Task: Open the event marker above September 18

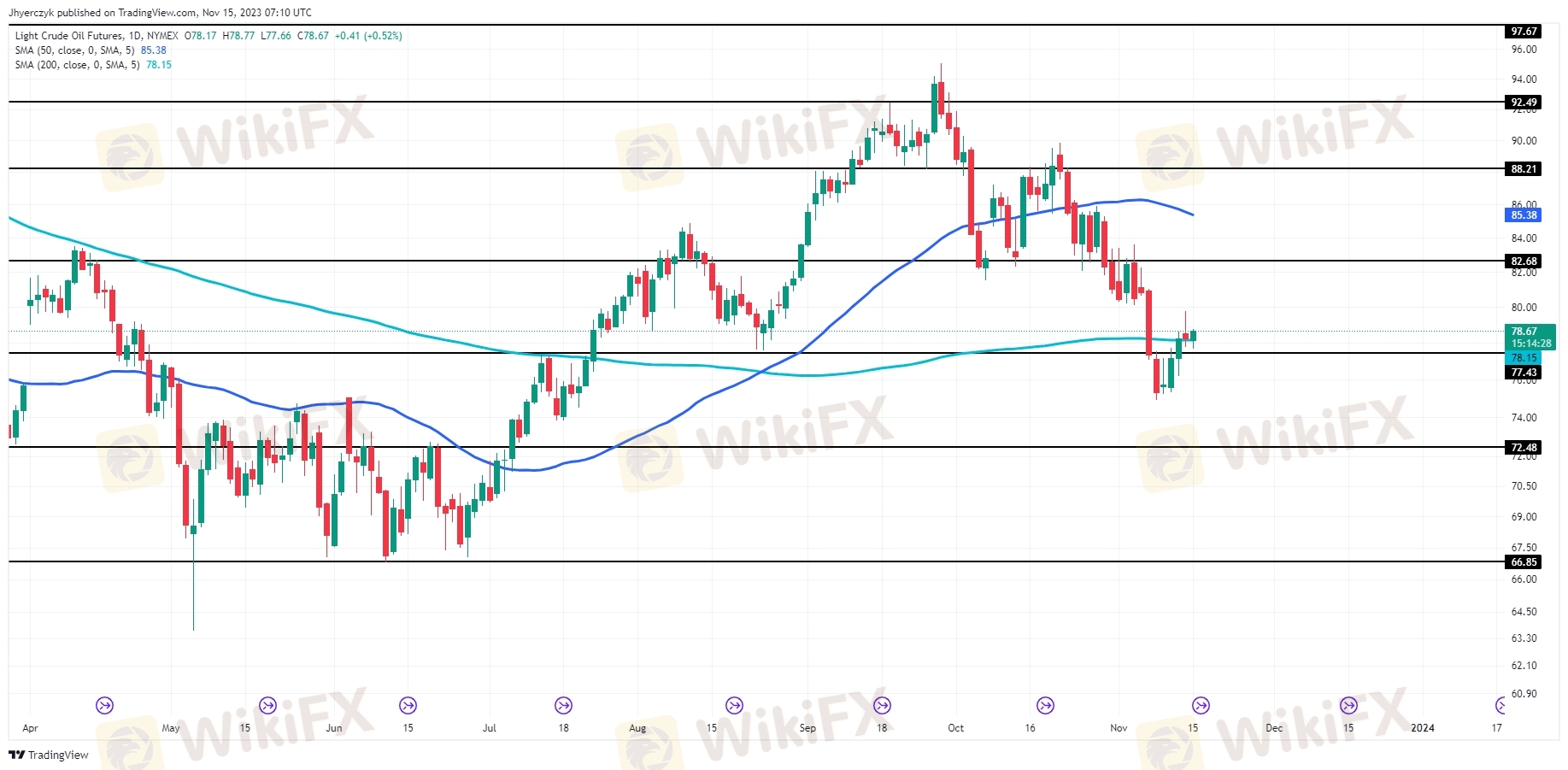Action: click(x=882, y=705)
